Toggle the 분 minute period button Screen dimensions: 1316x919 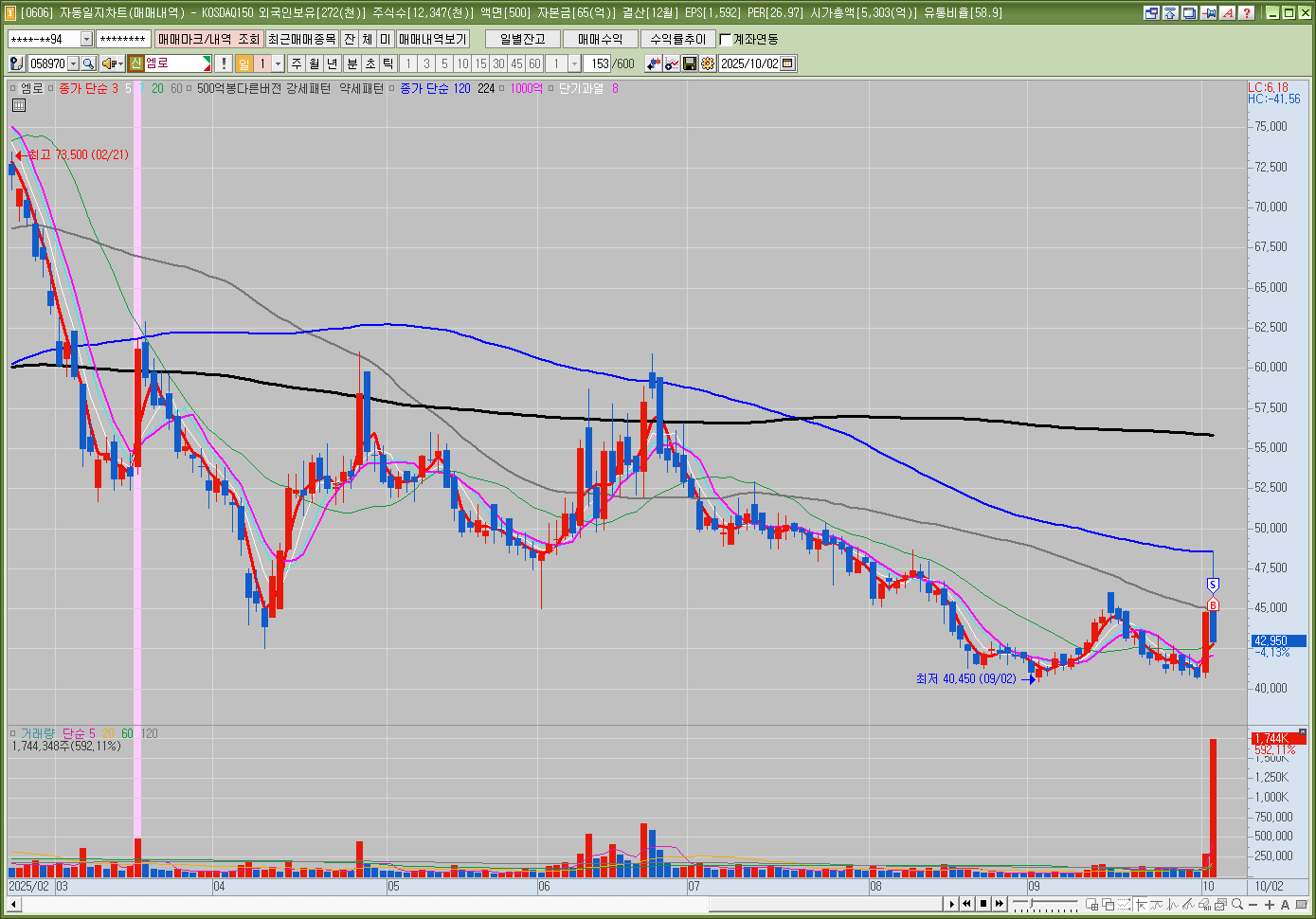click(x=352, y=63)
